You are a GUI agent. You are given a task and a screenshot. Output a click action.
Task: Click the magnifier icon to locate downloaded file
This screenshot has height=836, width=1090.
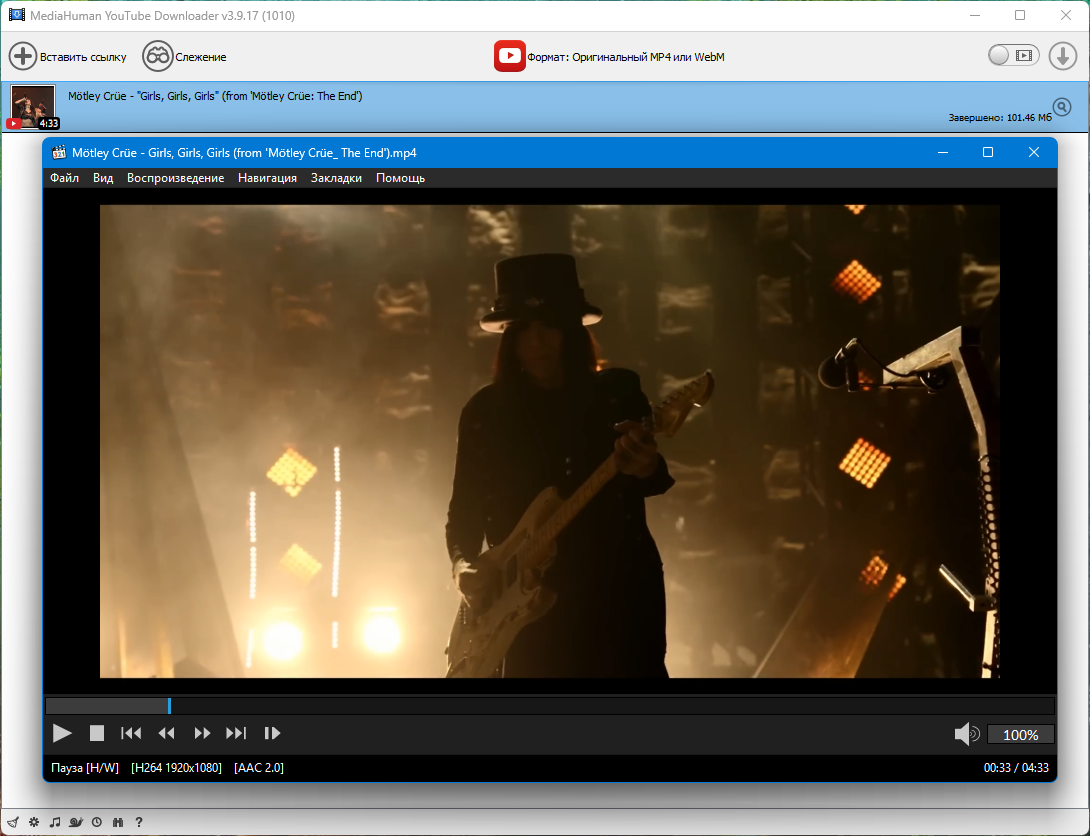coord(1062,107)
